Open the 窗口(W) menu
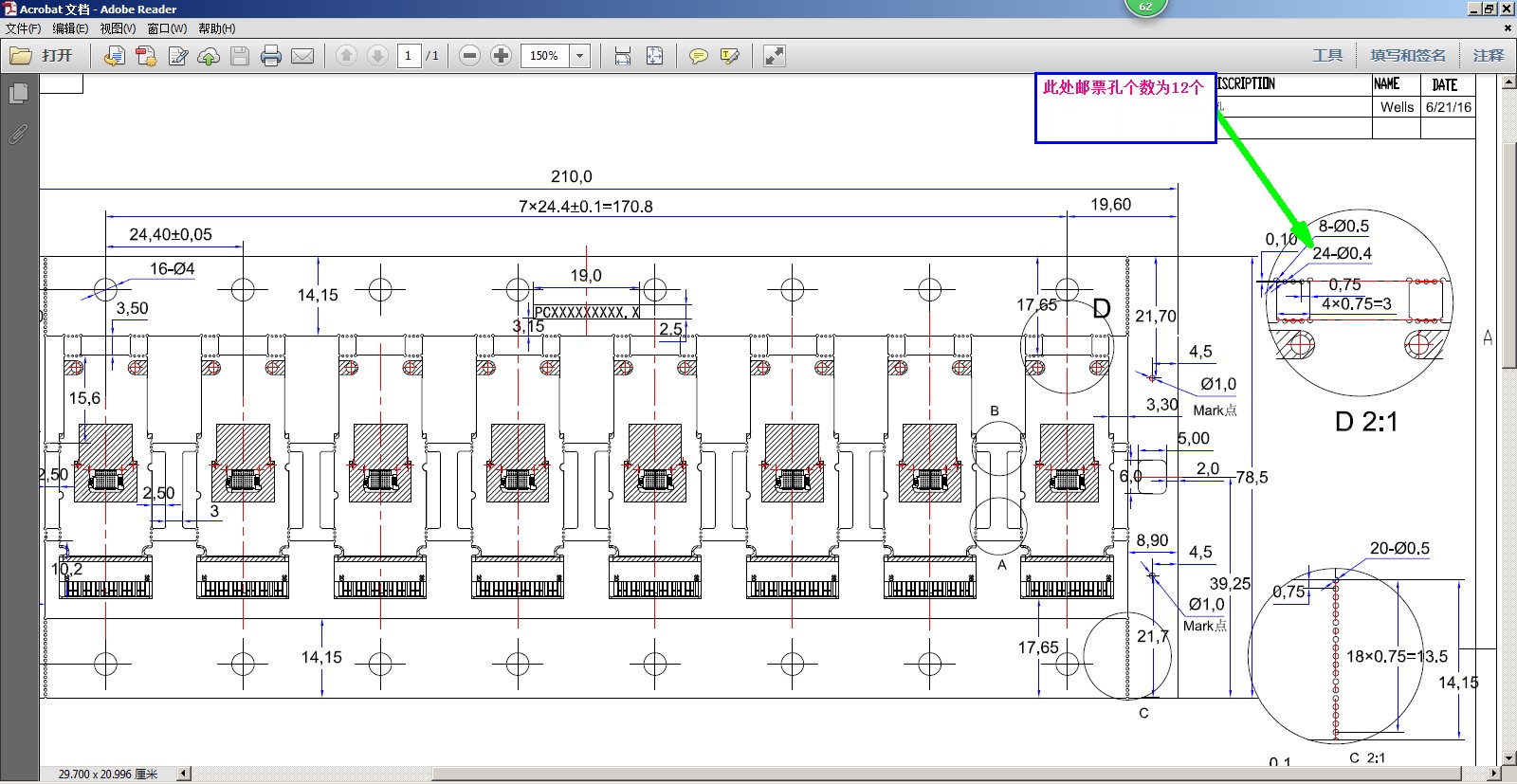 coord(167,28)
